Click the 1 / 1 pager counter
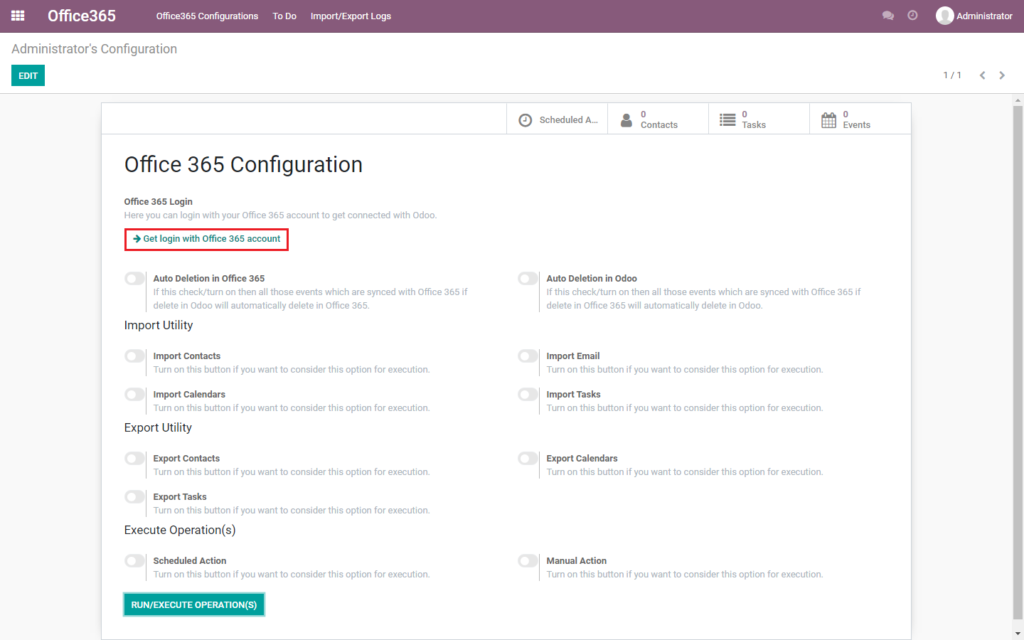This screenshot has height=640, width=1024. pyautogui.click(x=952, y=75)
